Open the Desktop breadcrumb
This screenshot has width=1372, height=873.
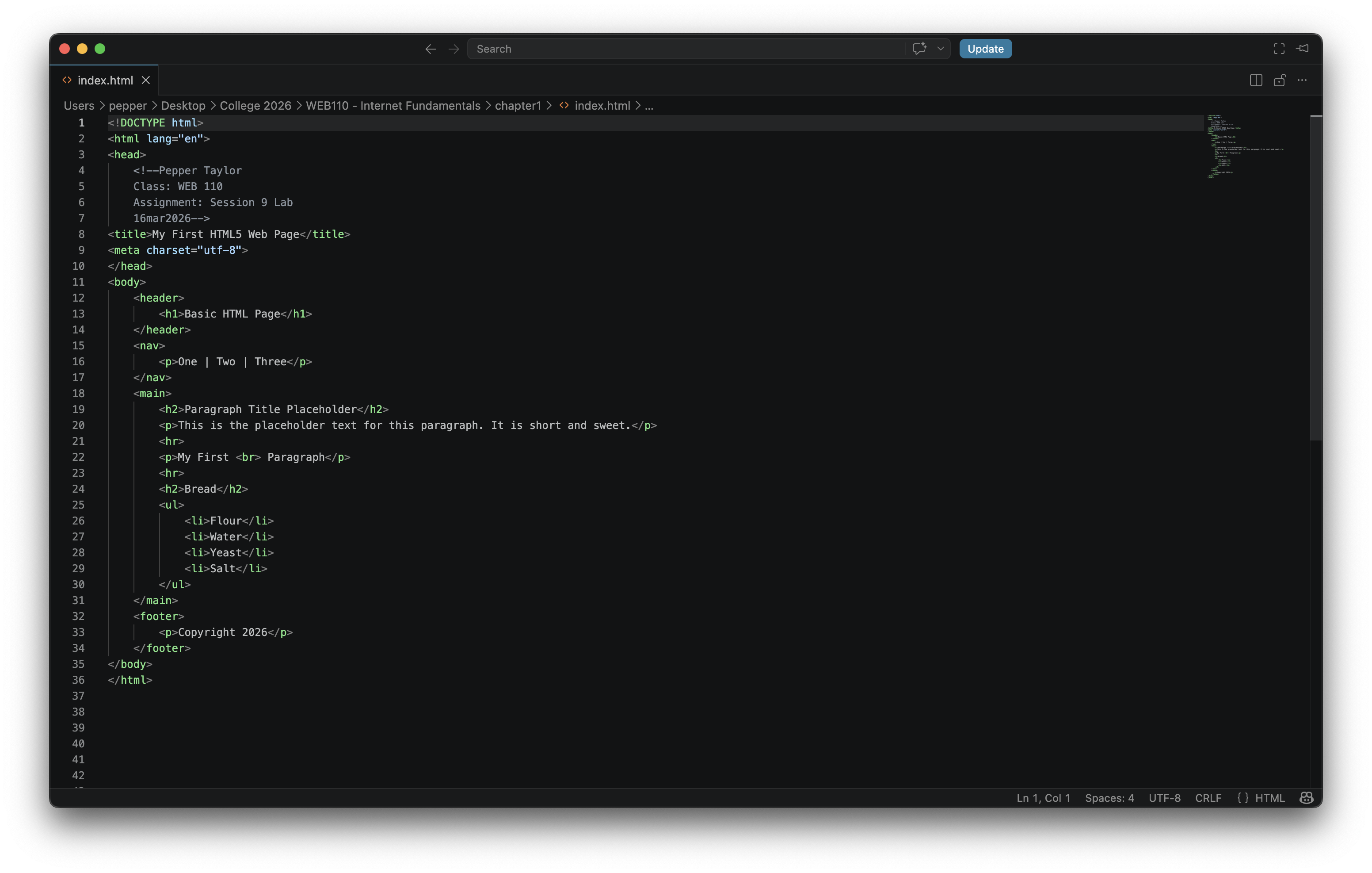click(183, 106)
